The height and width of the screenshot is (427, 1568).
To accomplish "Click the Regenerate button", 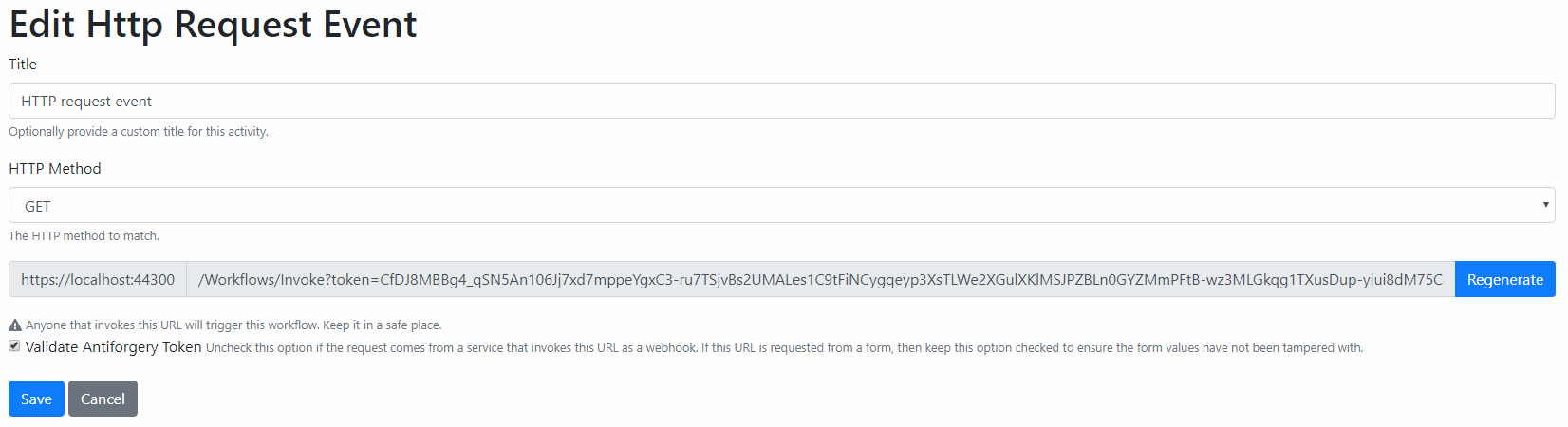I will click(1505, 279).
